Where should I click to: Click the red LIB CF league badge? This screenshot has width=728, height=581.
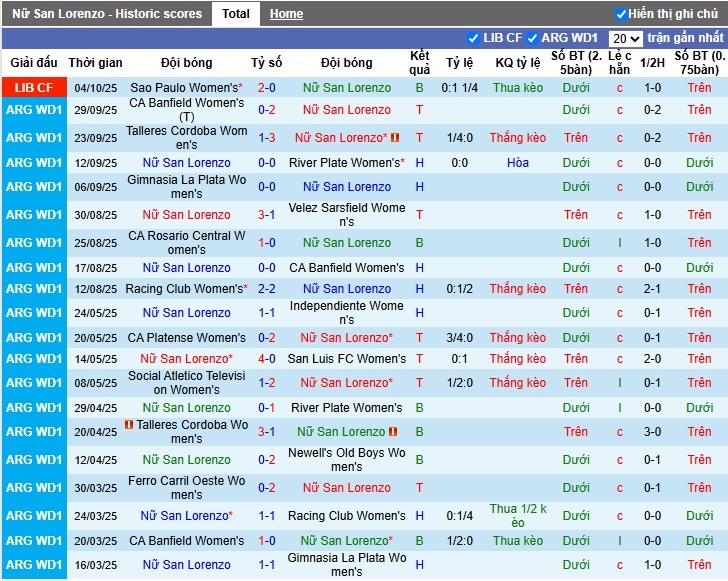(x=31, y=88)
